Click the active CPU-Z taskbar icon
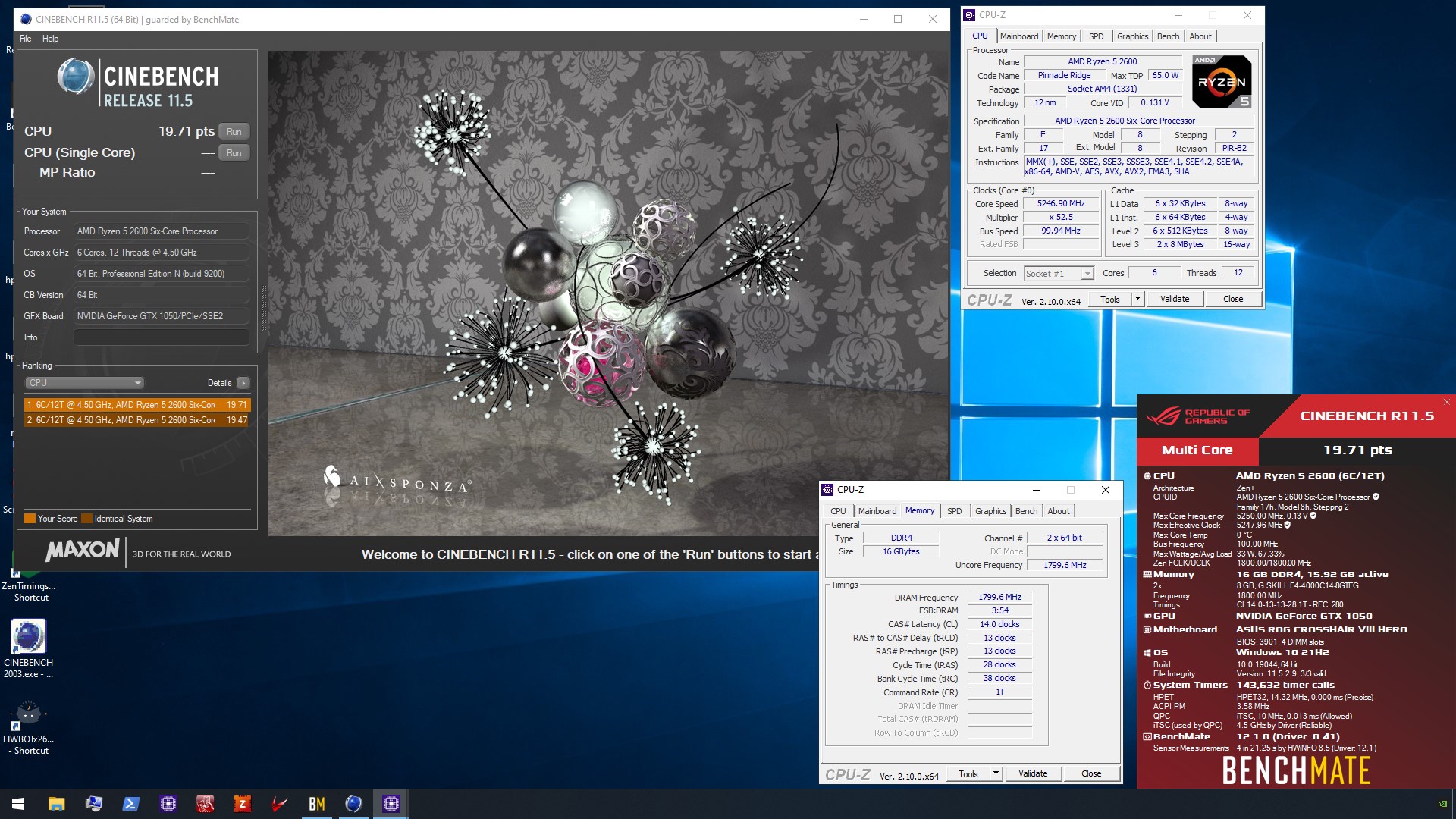This screenshot has height=819, width=1456. [x=391, y=804]
